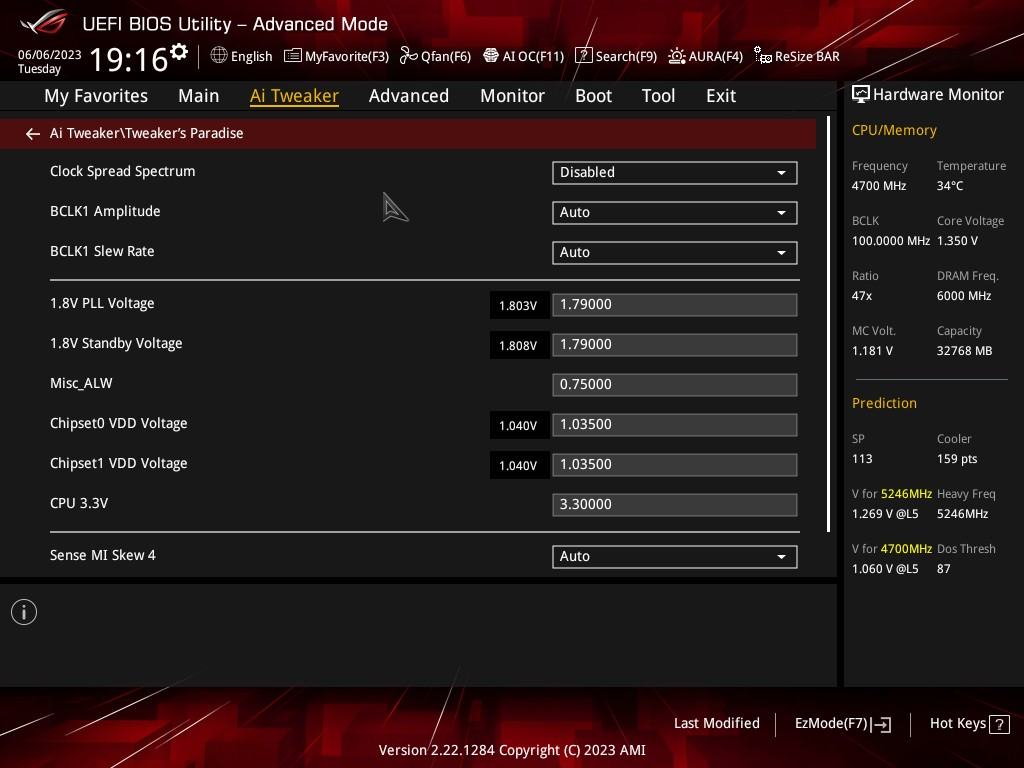Click the English language globe icon
Viewport: 1024px width, 768px height.
click(219, 56)
